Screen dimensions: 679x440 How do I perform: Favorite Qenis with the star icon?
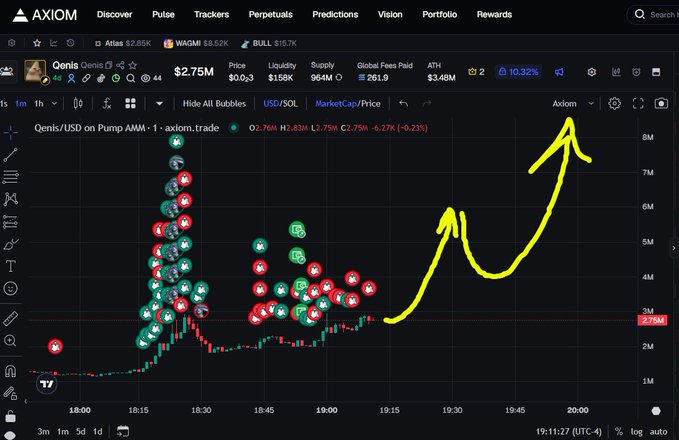coord(133,65)
